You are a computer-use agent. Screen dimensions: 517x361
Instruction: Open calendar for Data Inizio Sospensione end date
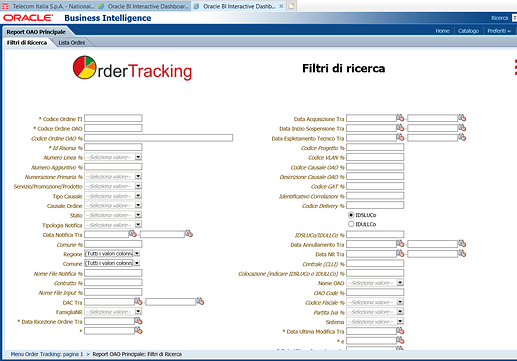click(462, 128)
